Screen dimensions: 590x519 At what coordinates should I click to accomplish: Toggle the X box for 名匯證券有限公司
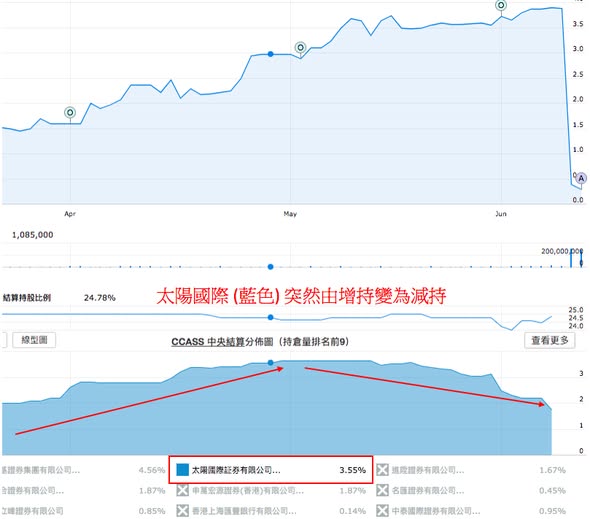(x=382, y=490)
